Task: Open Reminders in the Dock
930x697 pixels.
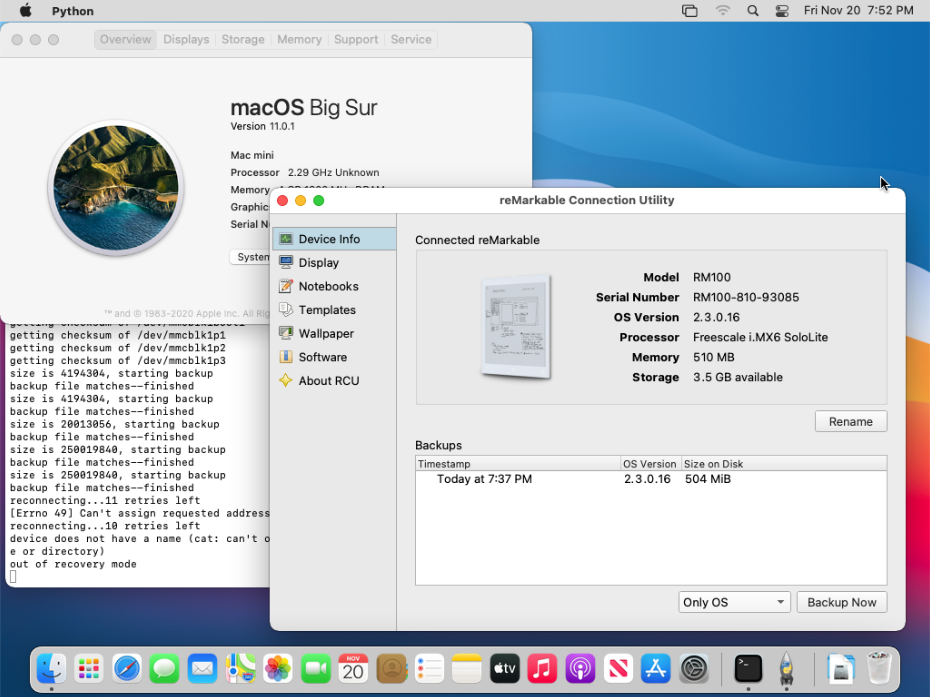Action: coord(429,669)
